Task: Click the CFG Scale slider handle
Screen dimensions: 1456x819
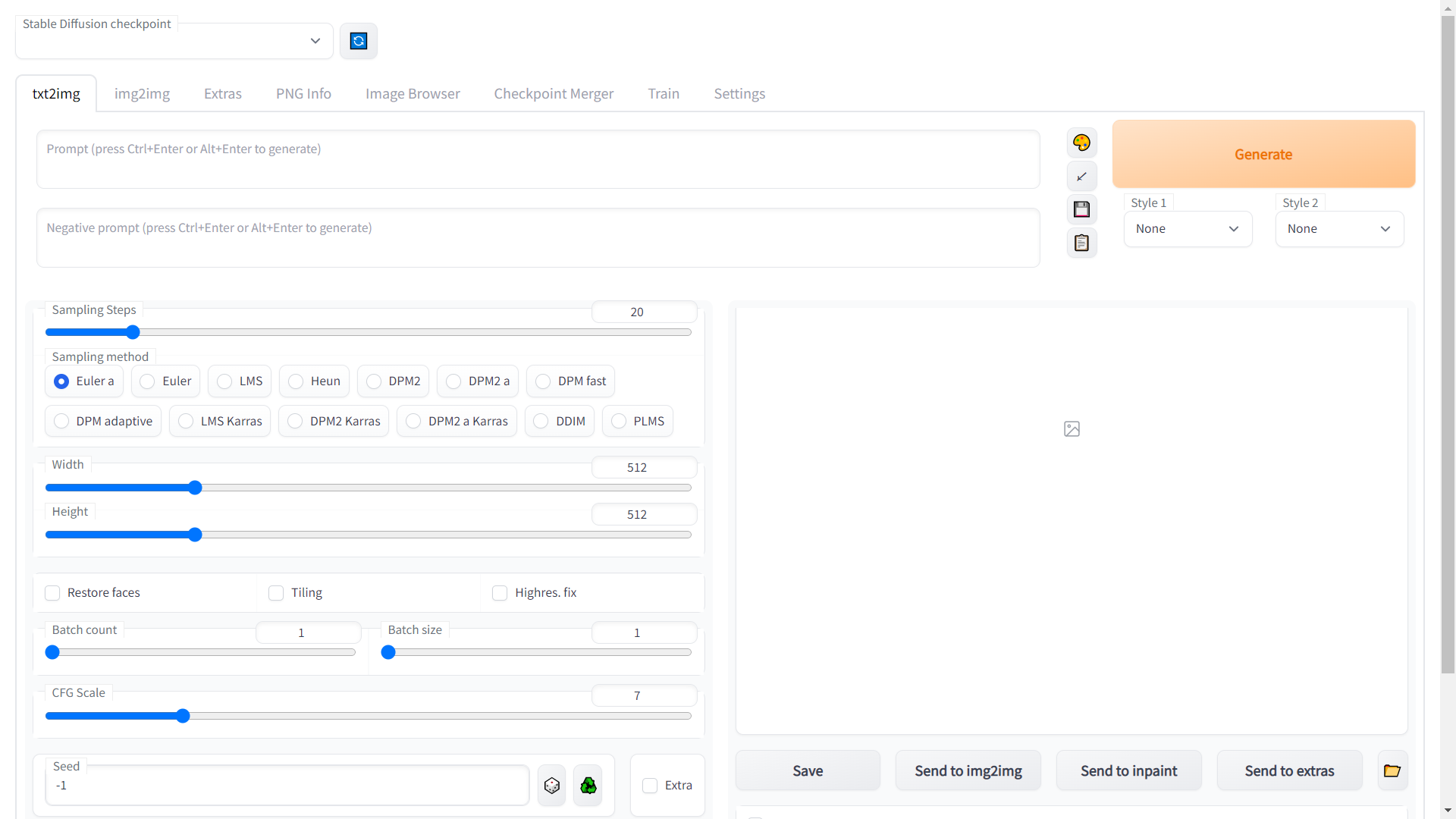Action: (183, 716)
